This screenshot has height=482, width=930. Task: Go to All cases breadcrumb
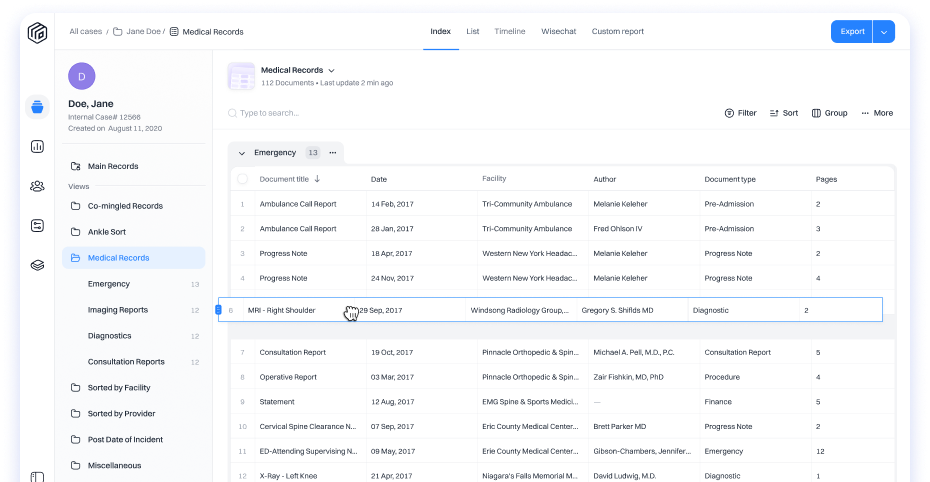(85, 31)
